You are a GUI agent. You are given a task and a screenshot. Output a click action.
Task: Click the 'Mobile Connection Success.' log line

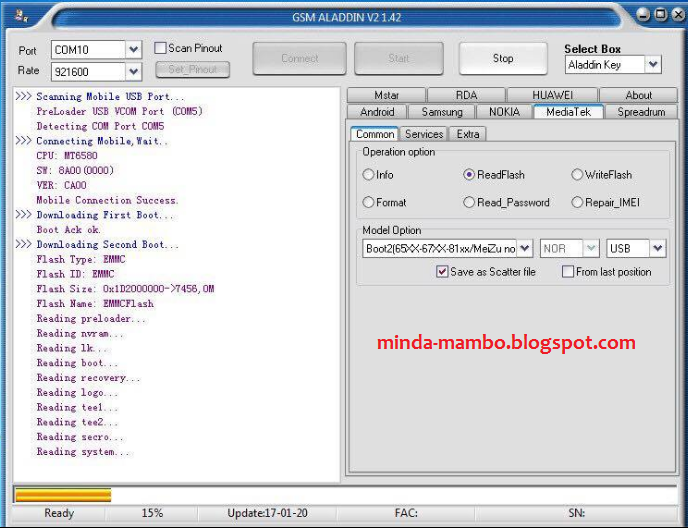click(108, 200)
